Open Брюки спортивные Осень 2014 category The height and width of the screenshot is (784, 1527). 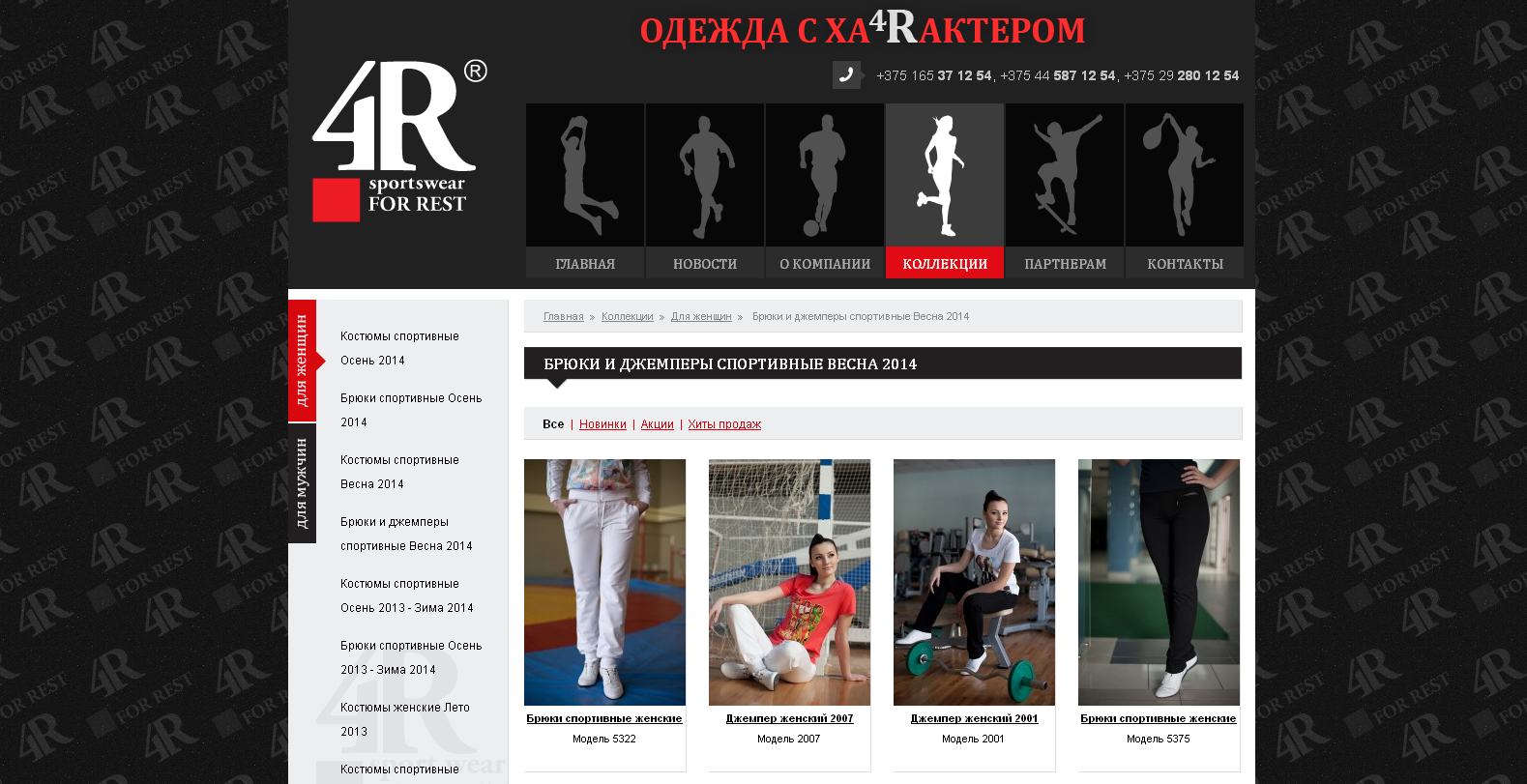pyautogui.click(x=411, y=410)
